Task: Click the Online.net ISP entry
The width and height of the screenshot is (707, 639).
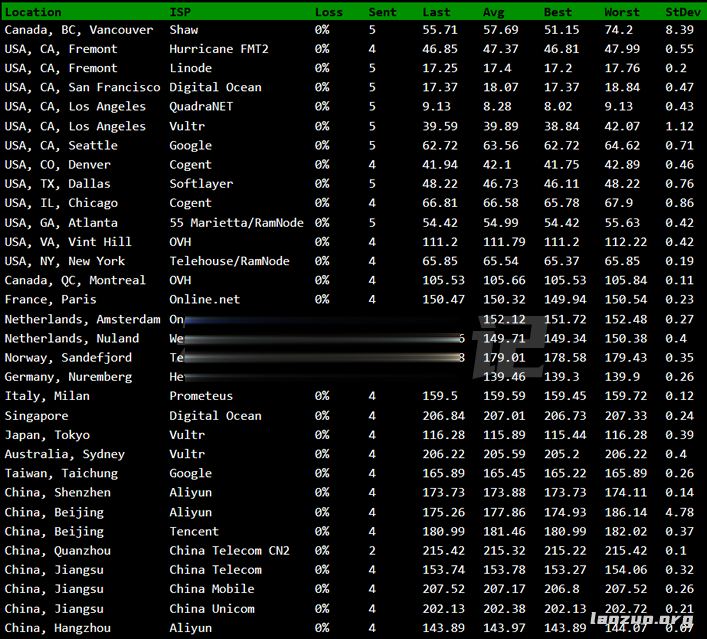Action: [x=205, y=299]
